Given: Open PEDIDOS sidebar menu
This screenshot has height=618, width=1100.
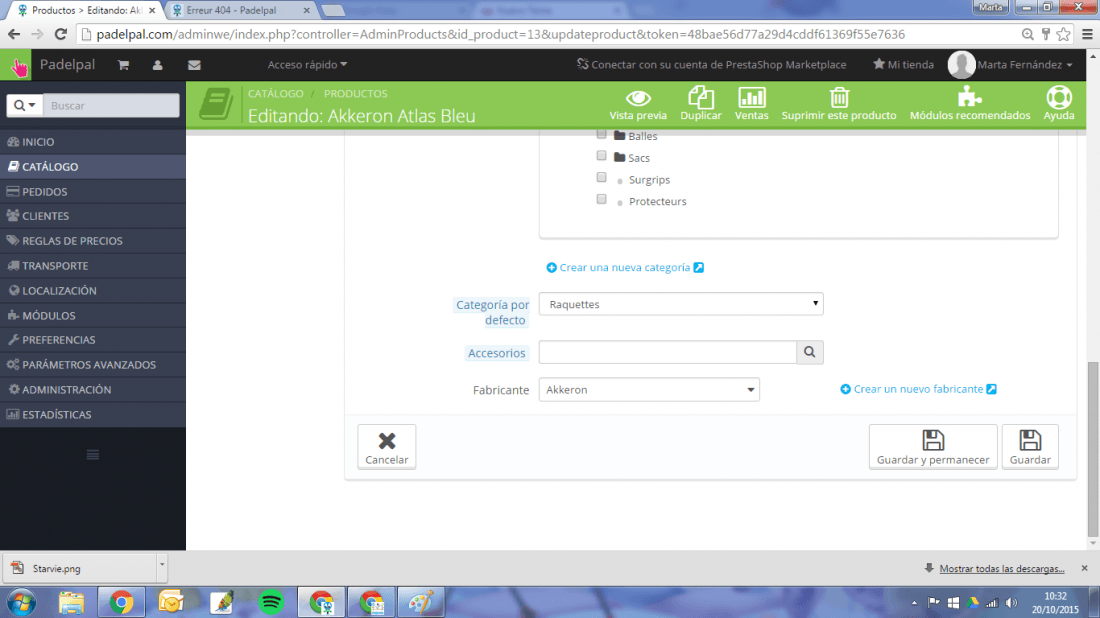Looking at the screenshot, I should point(93,192).
